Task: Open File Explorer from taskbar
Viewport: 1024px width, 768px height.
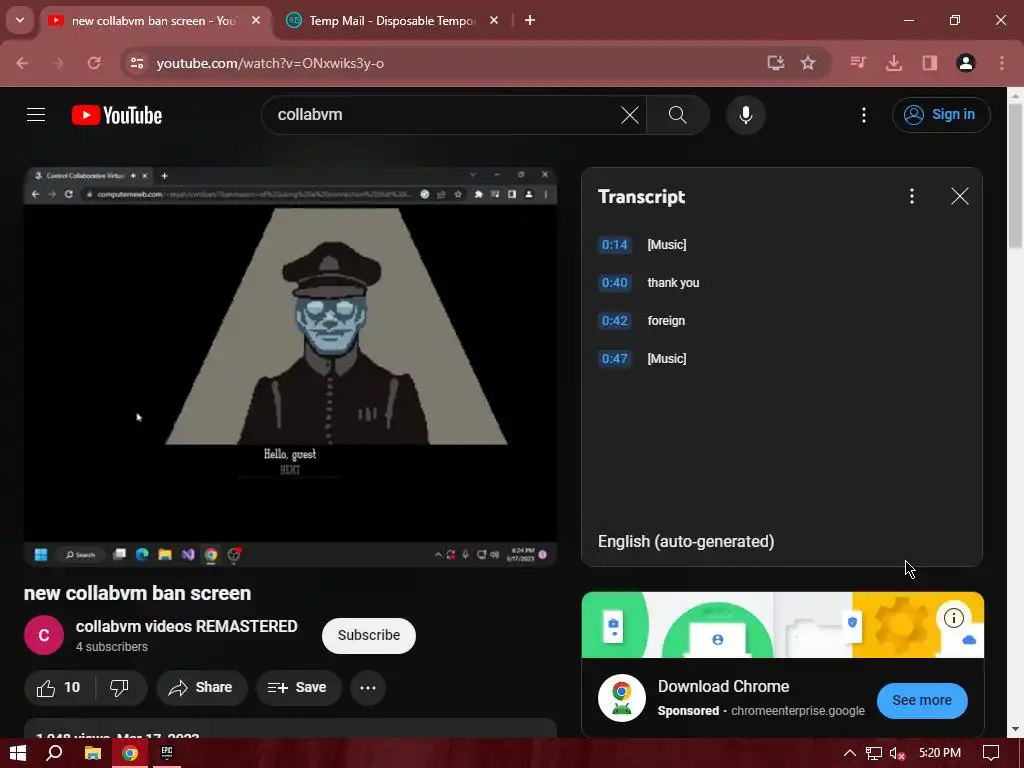Action: 93,753
